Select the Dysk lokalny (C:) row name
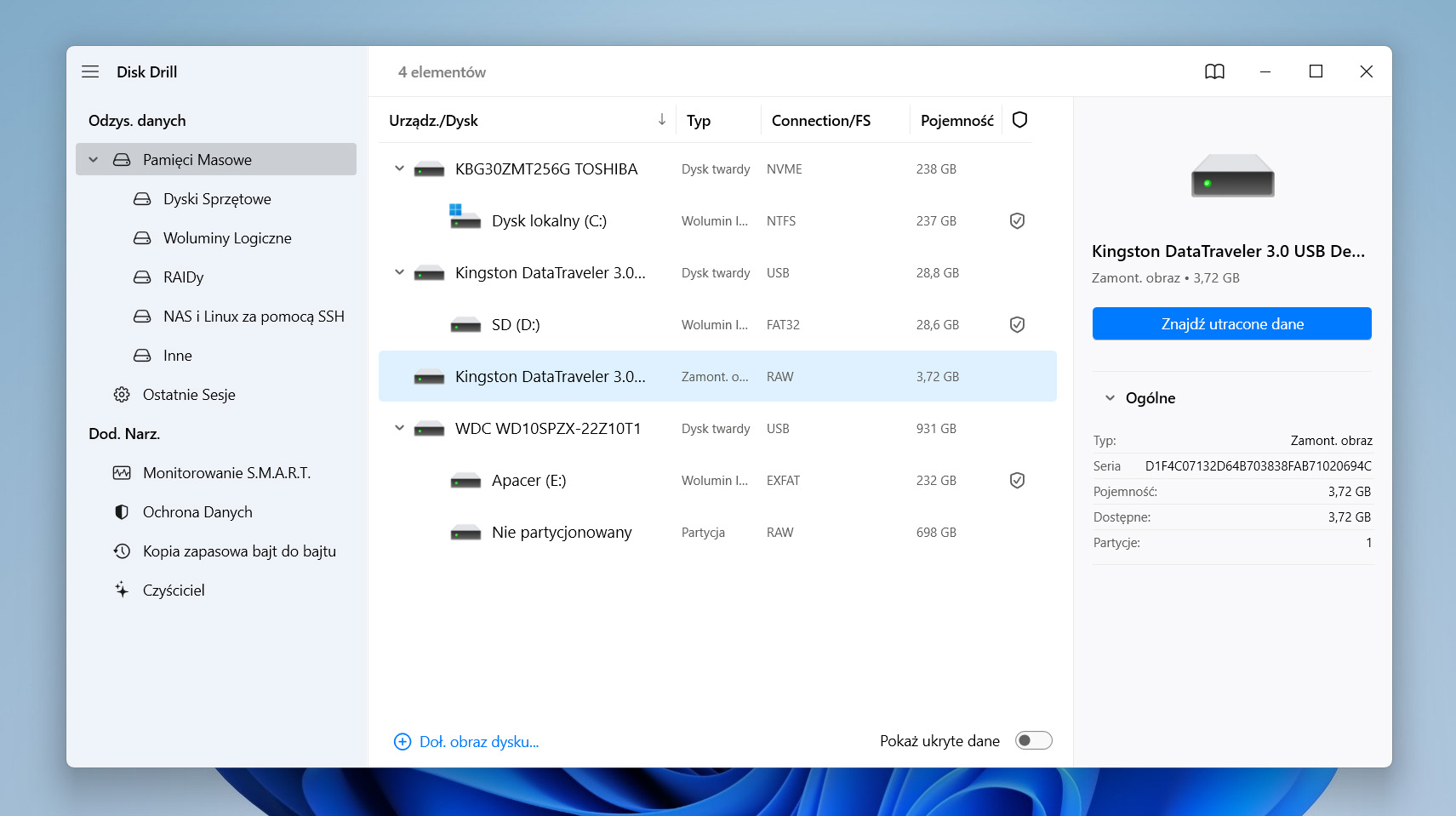Image resolution: width=1456 pixels, height=816 pixels. (x=549, y=221)
